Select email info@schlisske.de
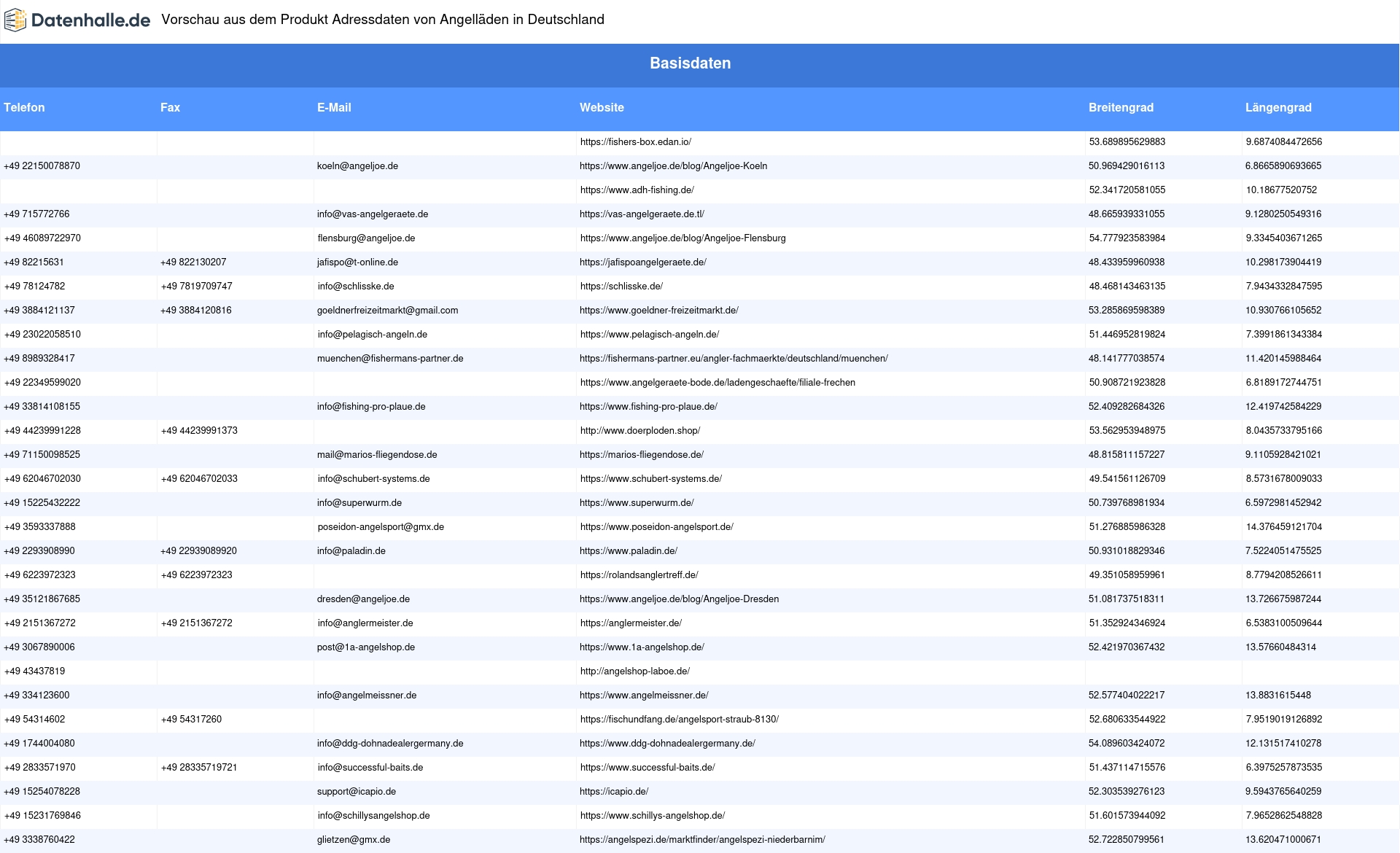Viewport: 1400px width, 853px height. point(356,287)
